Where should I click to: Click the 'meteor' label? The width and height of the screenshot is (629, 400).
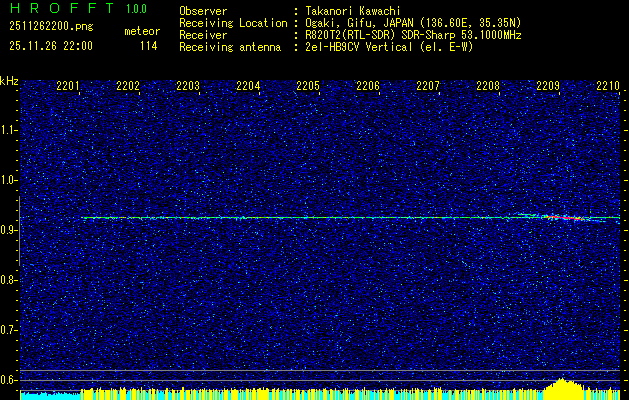tap(142, 31)
